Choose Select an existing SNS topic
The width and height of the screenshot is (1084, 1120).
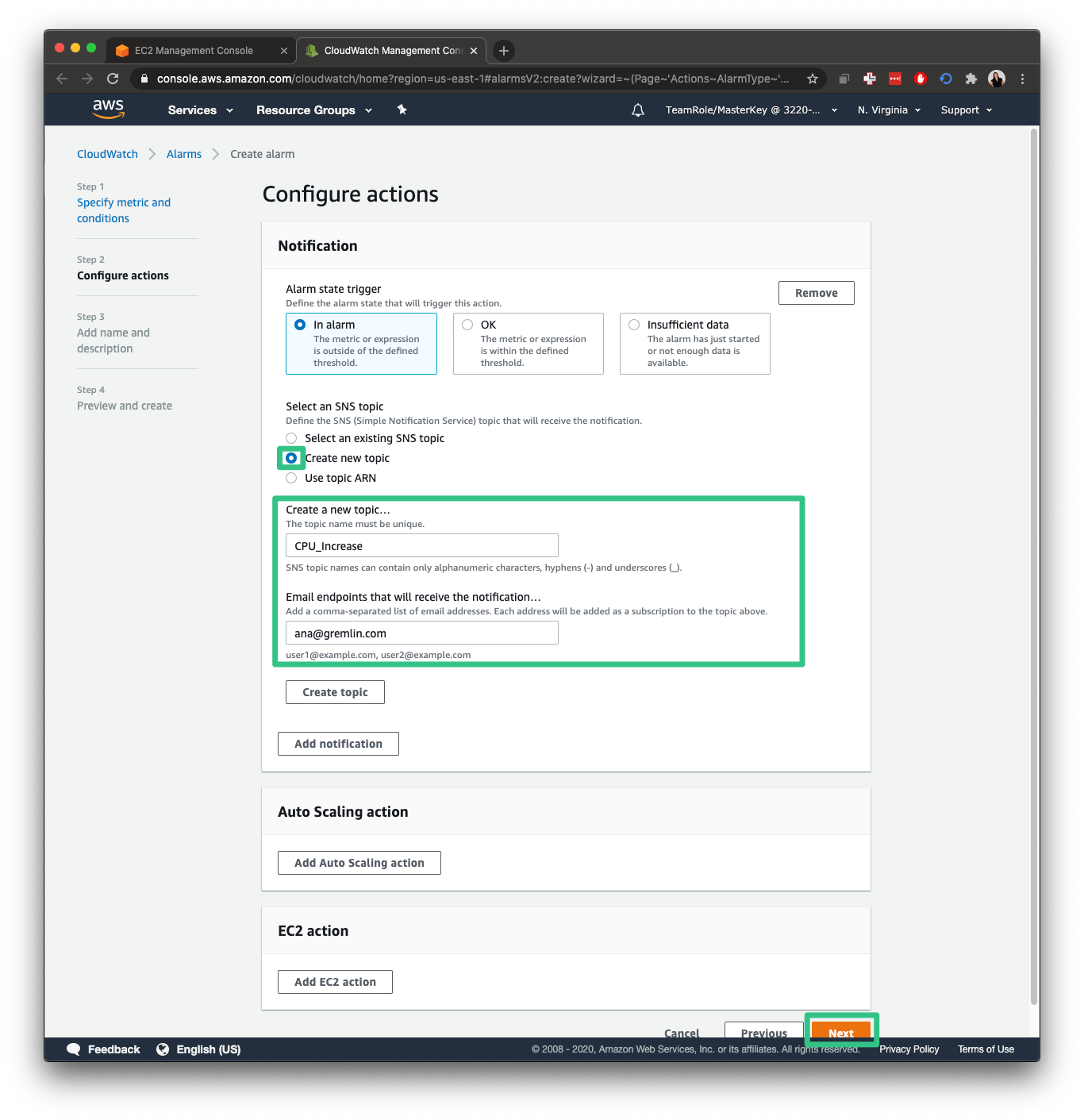(291, 438)
